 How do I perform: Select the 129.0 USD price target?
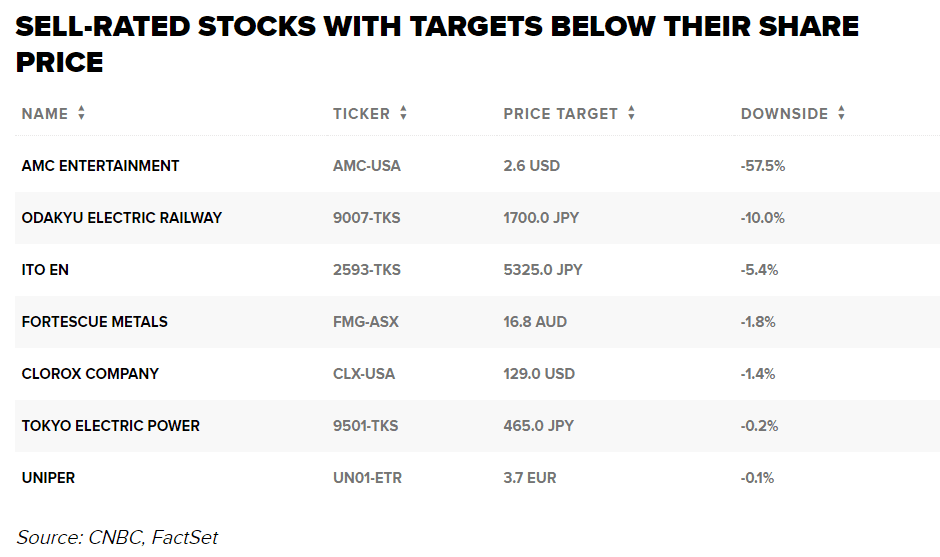539,374
